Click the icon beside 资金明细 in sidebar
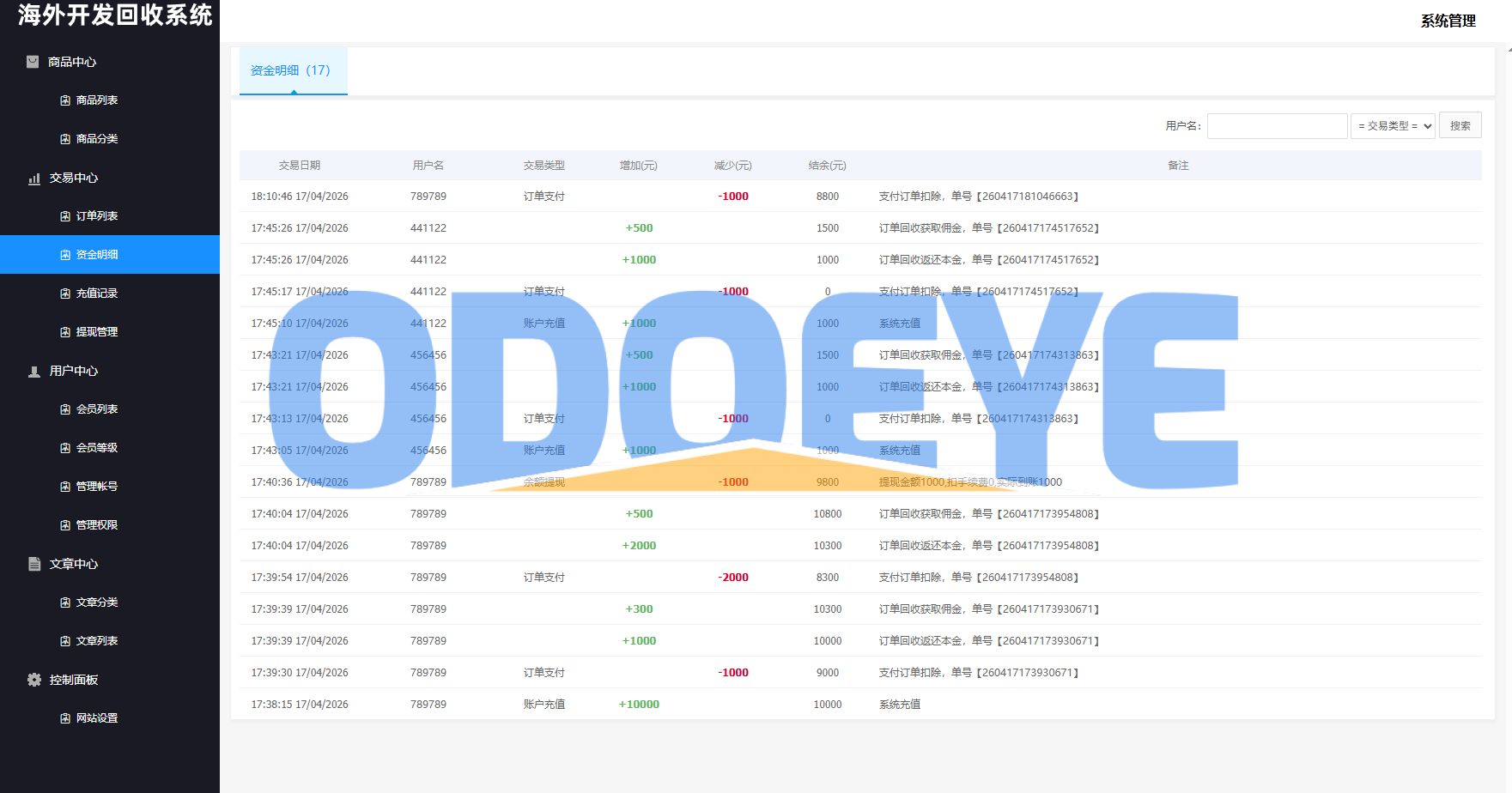Screen dimensions: 1512x793 point(65,255)
